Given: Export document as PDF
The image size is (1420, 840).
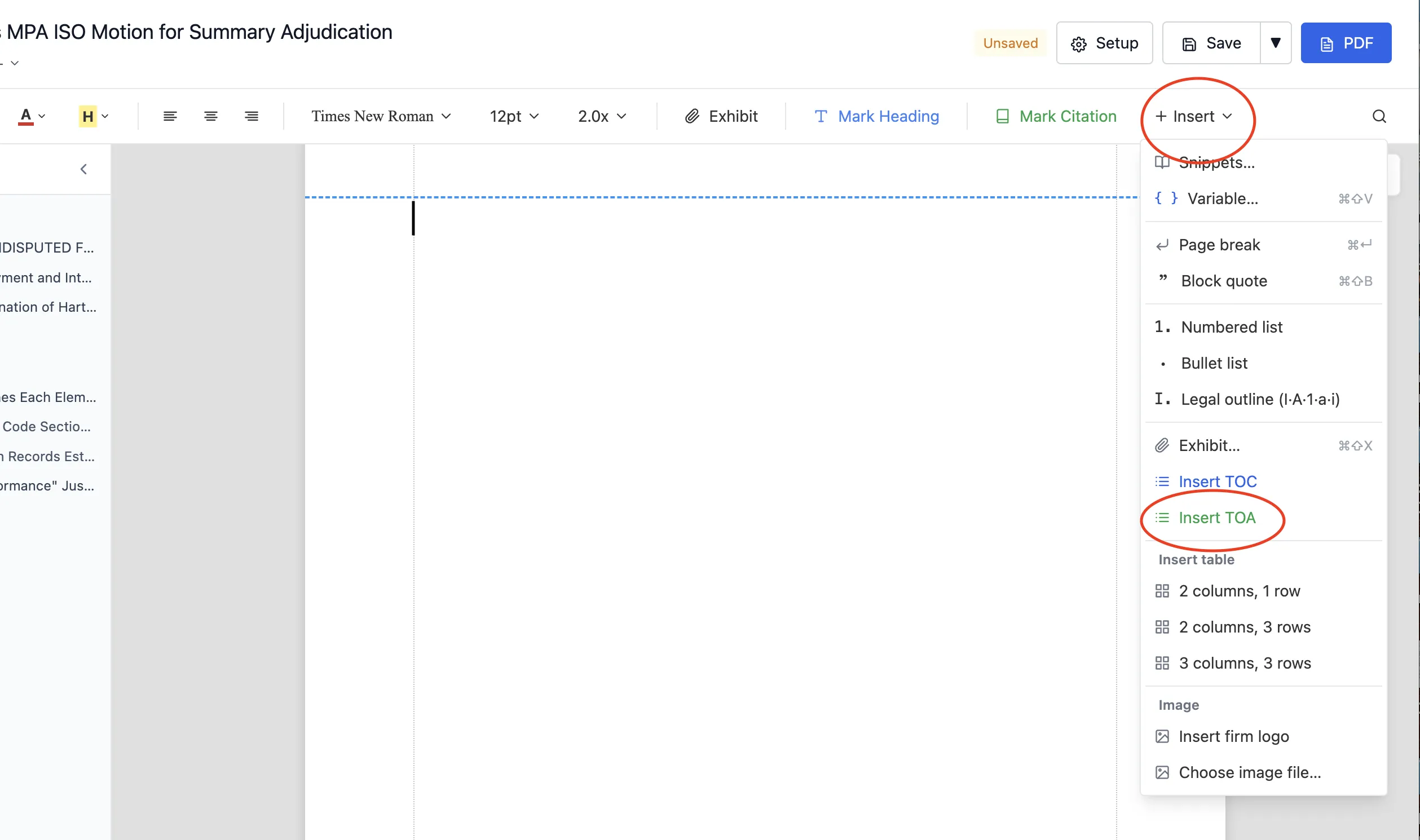Looking at the screenshot, I should click(1346, 43).
